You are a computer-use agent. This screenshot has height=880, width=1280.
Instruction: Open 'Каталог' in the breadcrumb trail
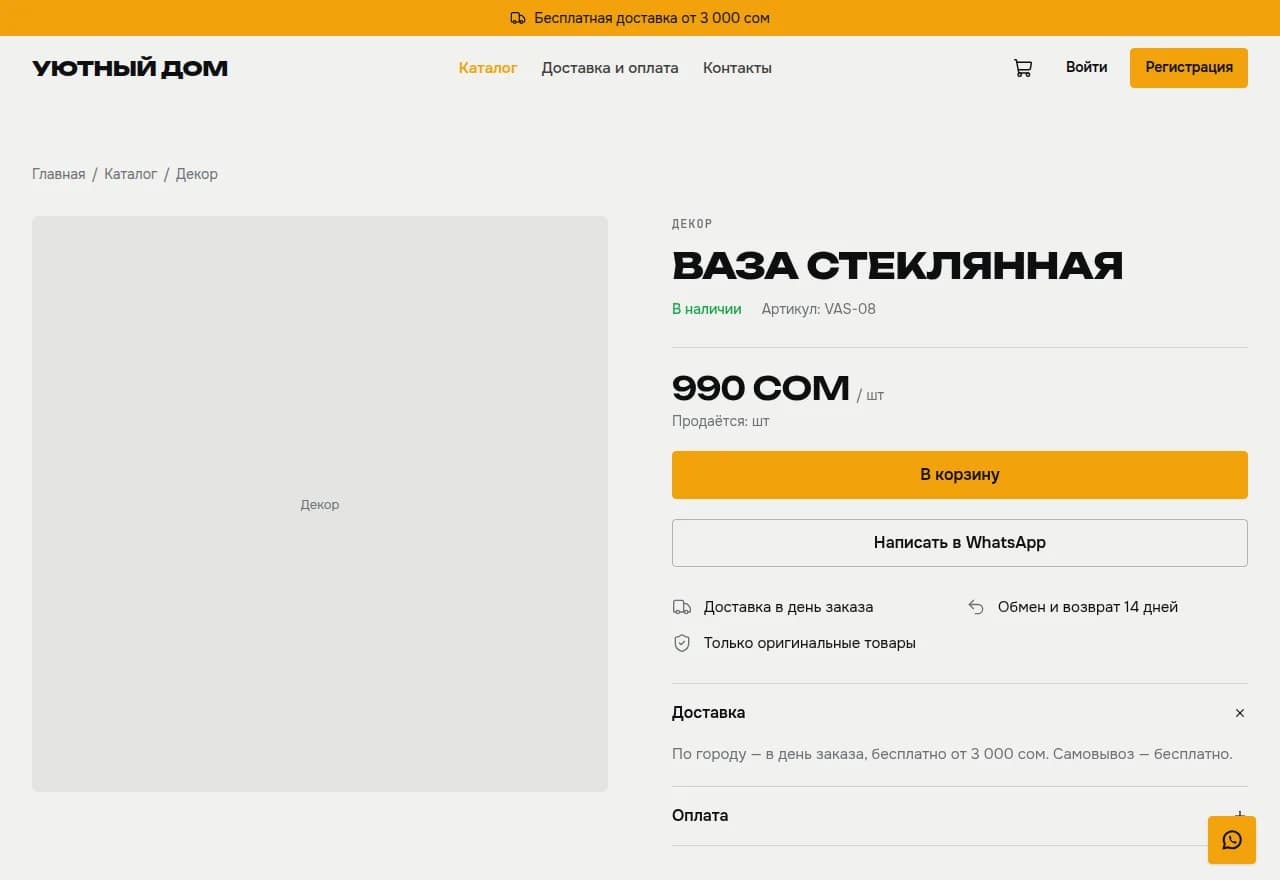click(x=131, y=174)
